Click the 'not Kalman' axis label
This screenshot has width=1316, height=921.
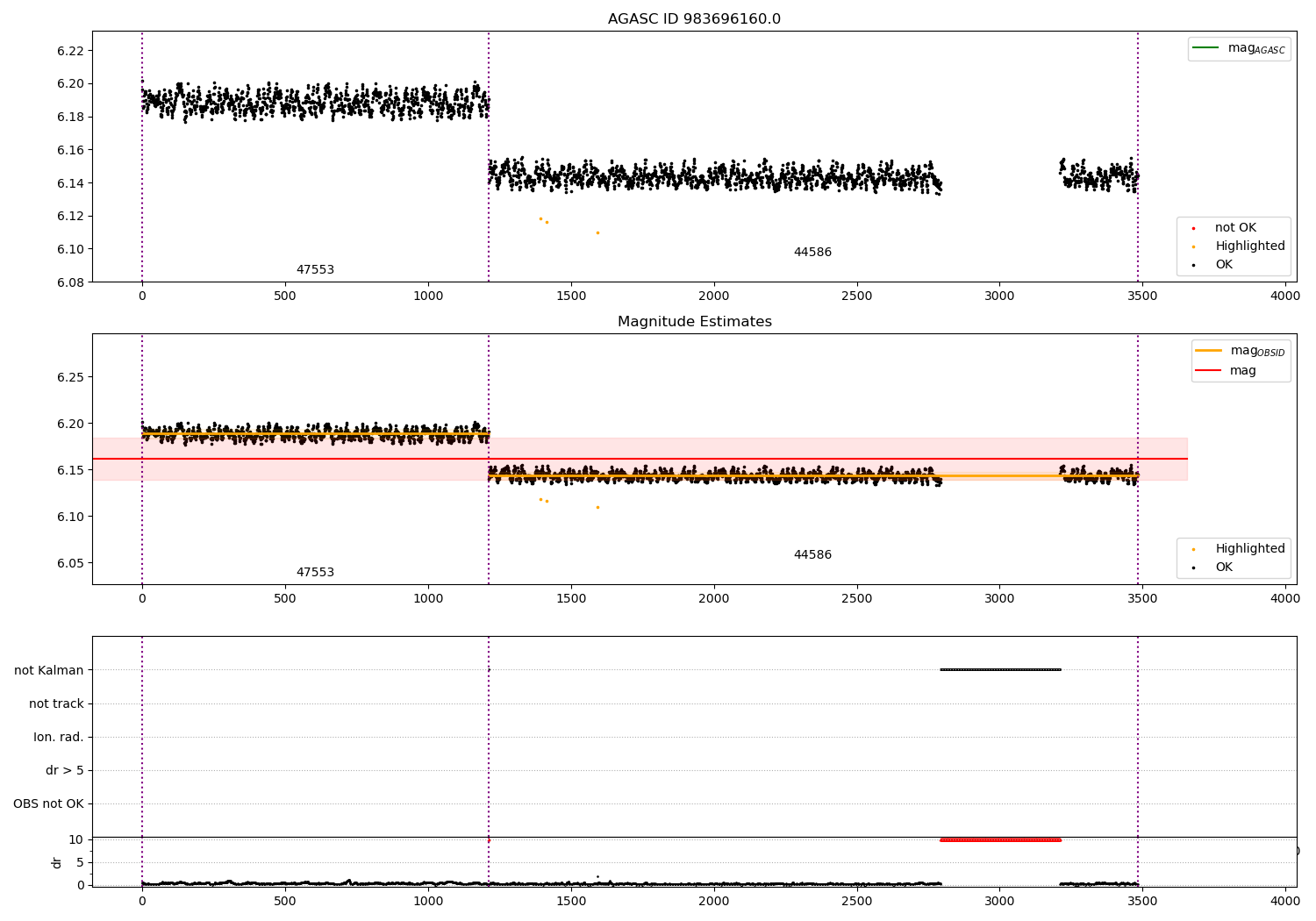click(x=49, y=670)
